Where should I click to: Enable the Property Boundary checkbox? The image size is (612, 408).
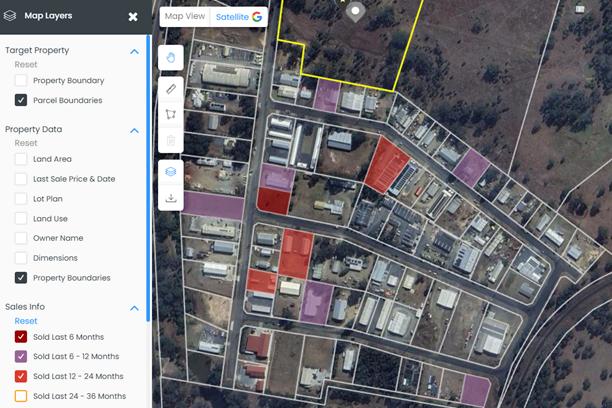click(21, 80)
